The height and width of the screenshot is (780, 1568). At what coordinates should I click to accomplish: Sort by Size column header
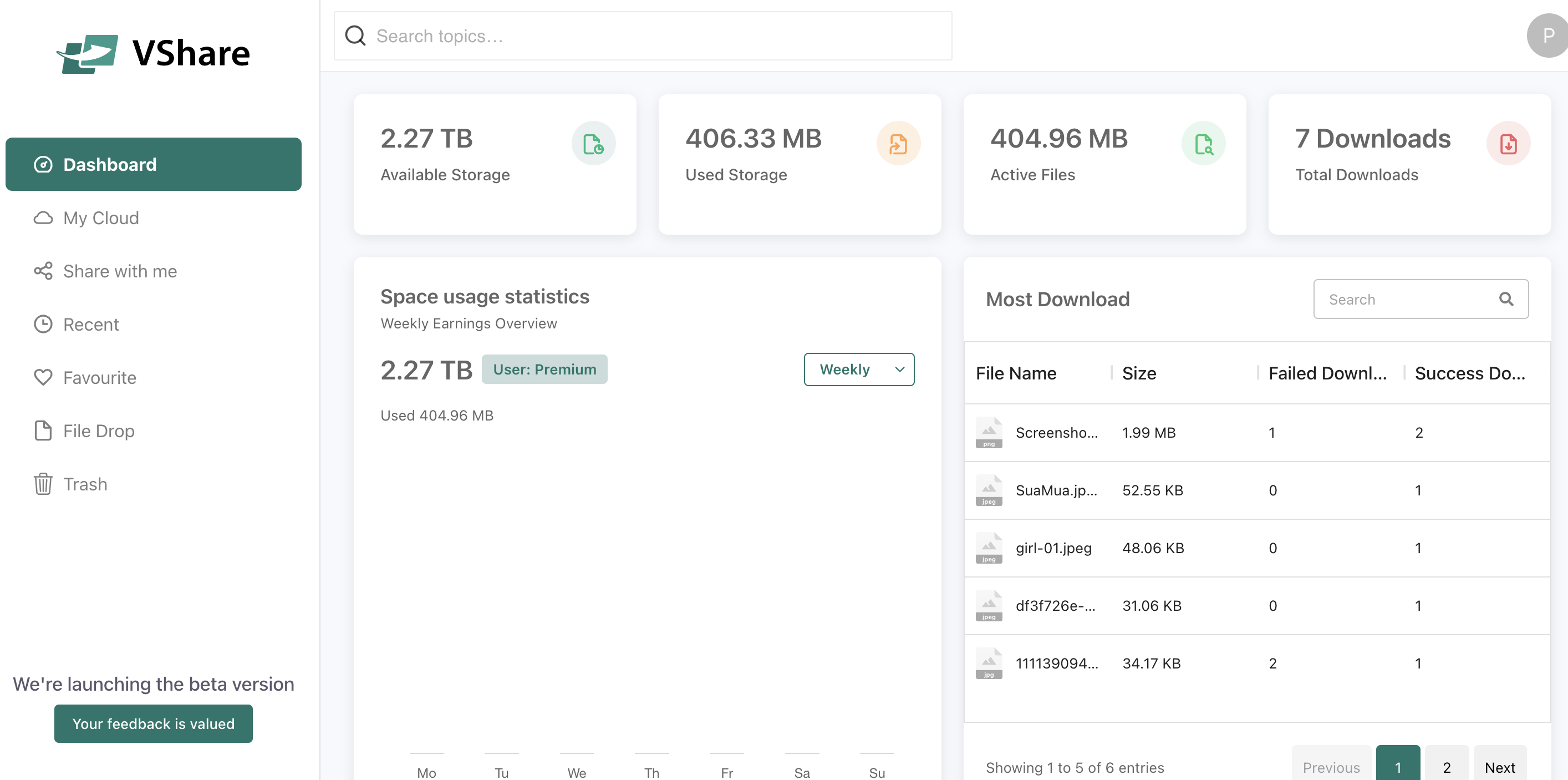pos(1139,373)
